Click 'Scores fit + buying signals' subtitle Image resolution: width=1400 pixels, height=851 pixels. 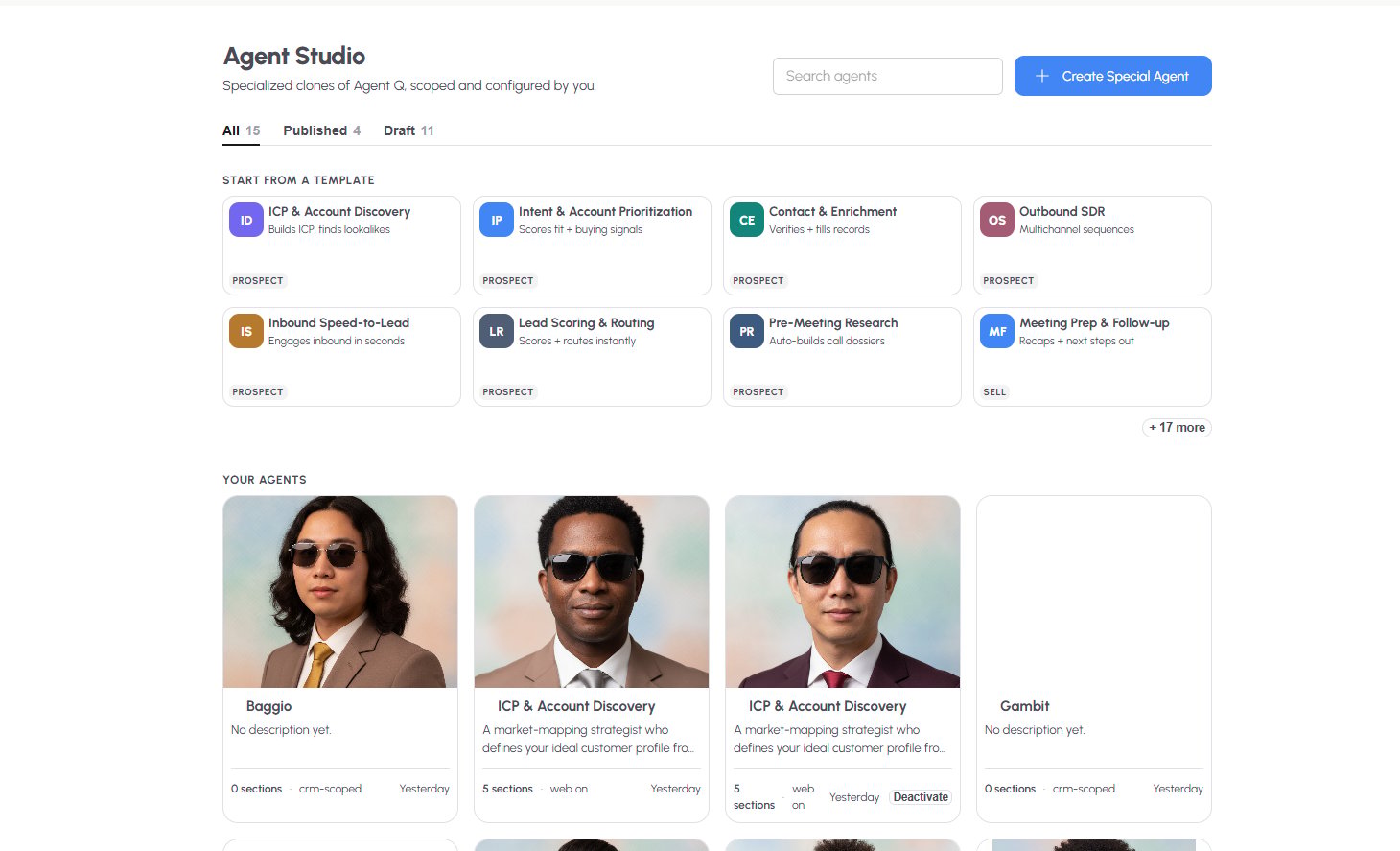(580, 230)
